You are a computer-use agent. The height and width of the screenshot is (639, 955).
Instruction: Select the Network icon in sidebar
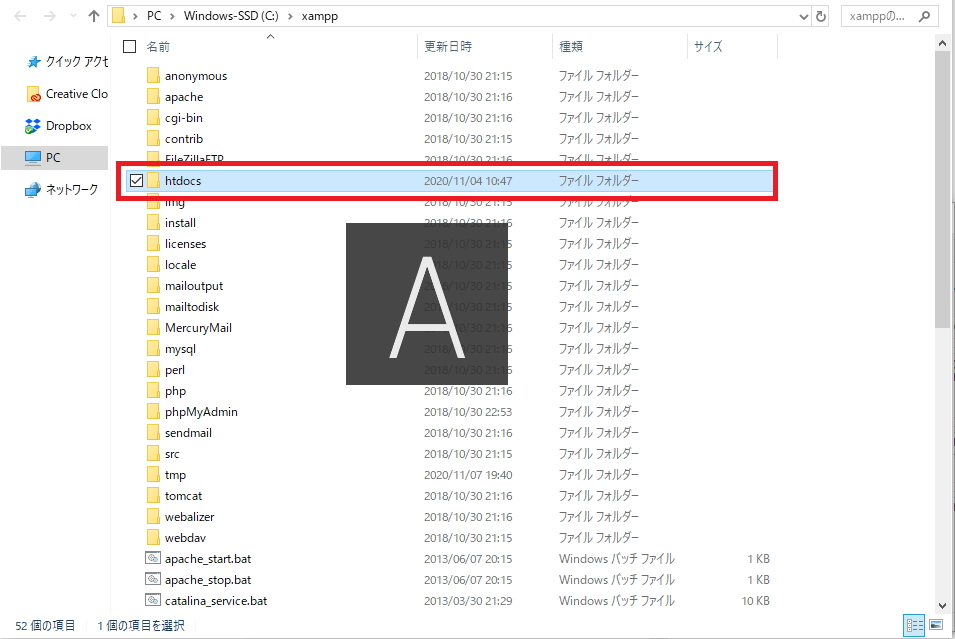pos(33,189)
